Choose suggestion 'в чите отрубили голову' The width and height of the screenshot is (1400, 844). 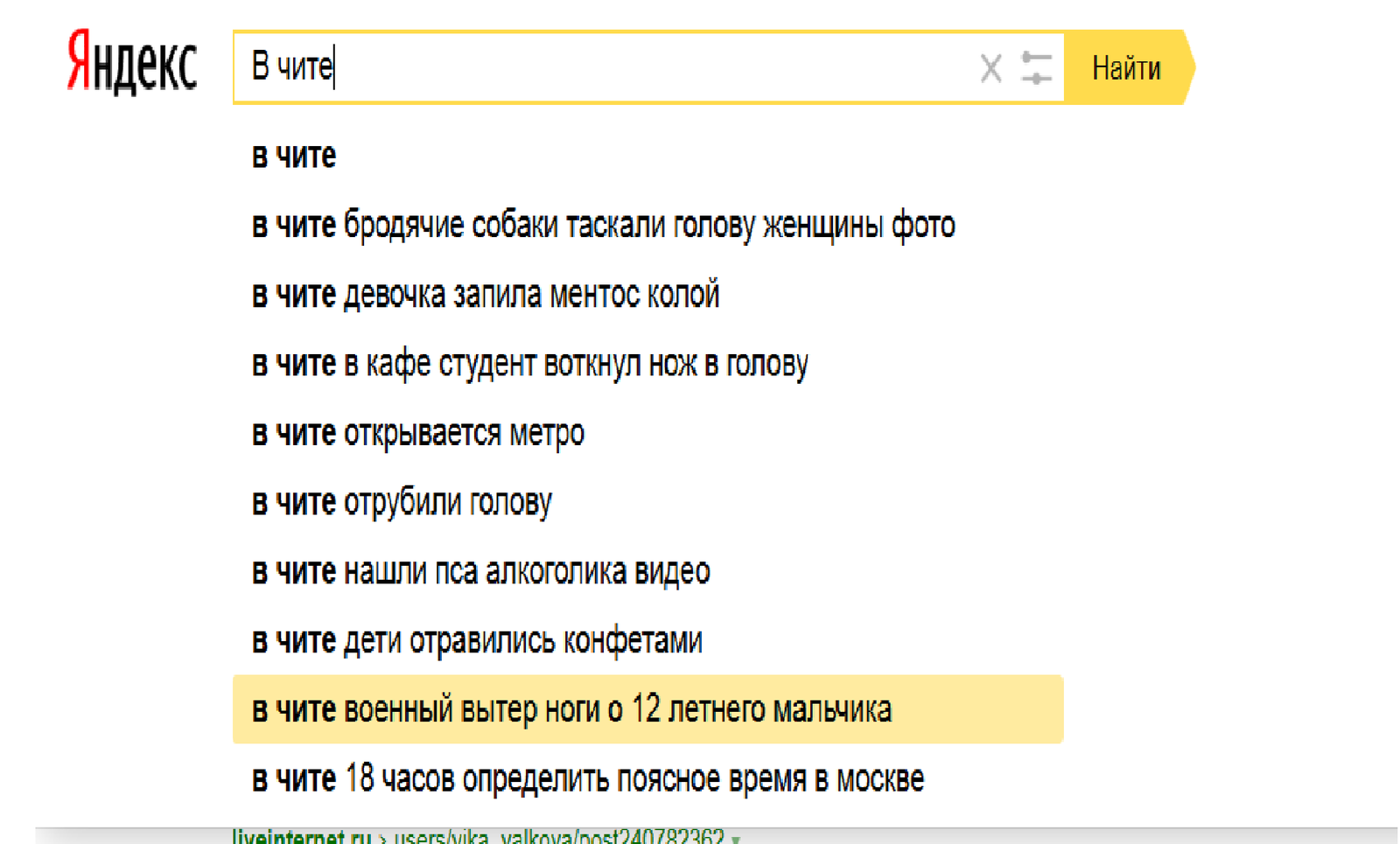(402, 502)
